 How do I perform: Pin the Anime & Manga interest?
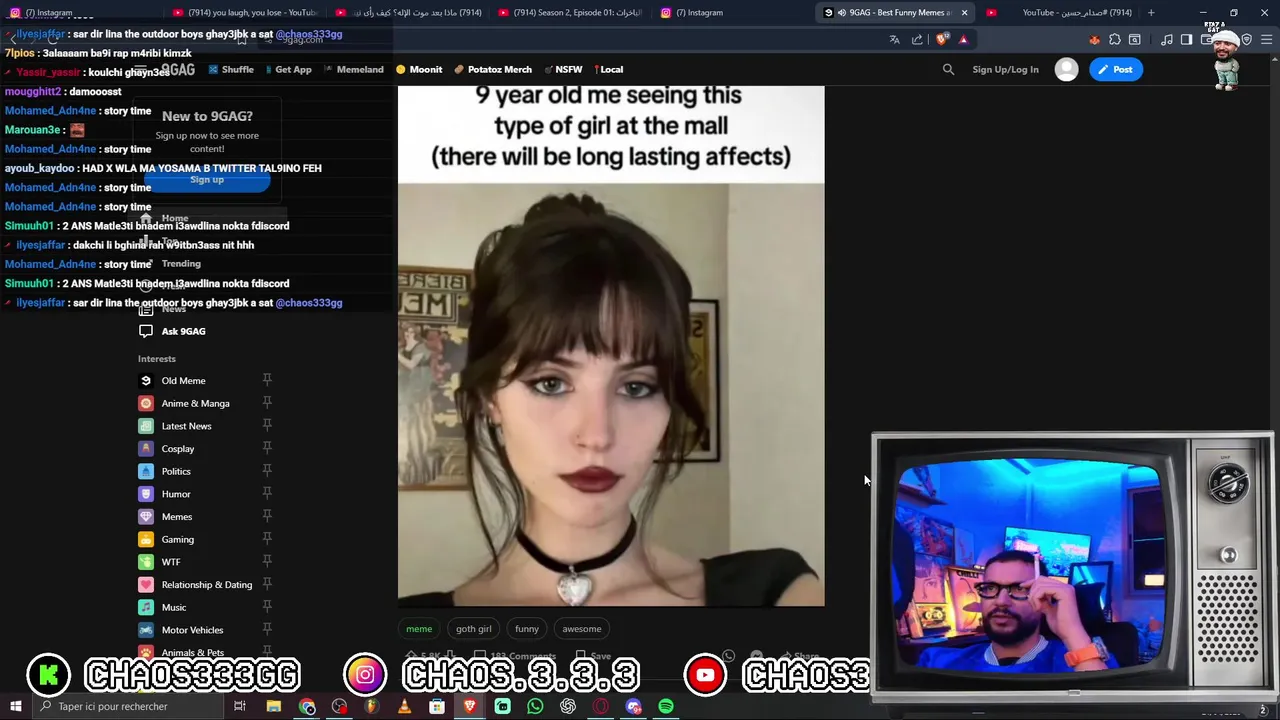(x=267, y=403)
